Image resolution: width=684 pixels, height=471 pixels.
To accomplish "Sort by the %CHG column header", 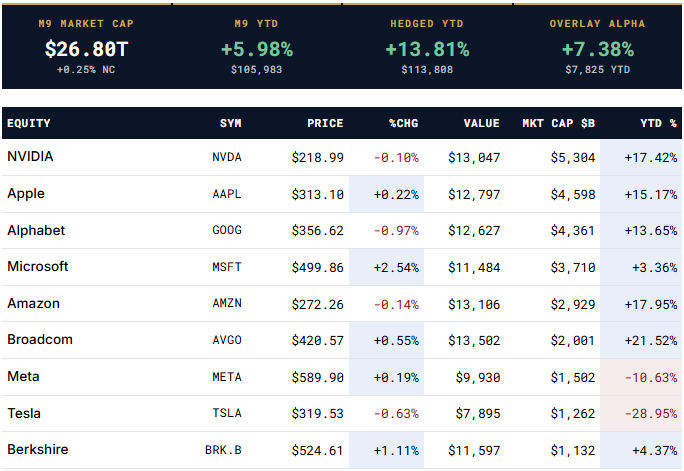I will click(404, 123).
